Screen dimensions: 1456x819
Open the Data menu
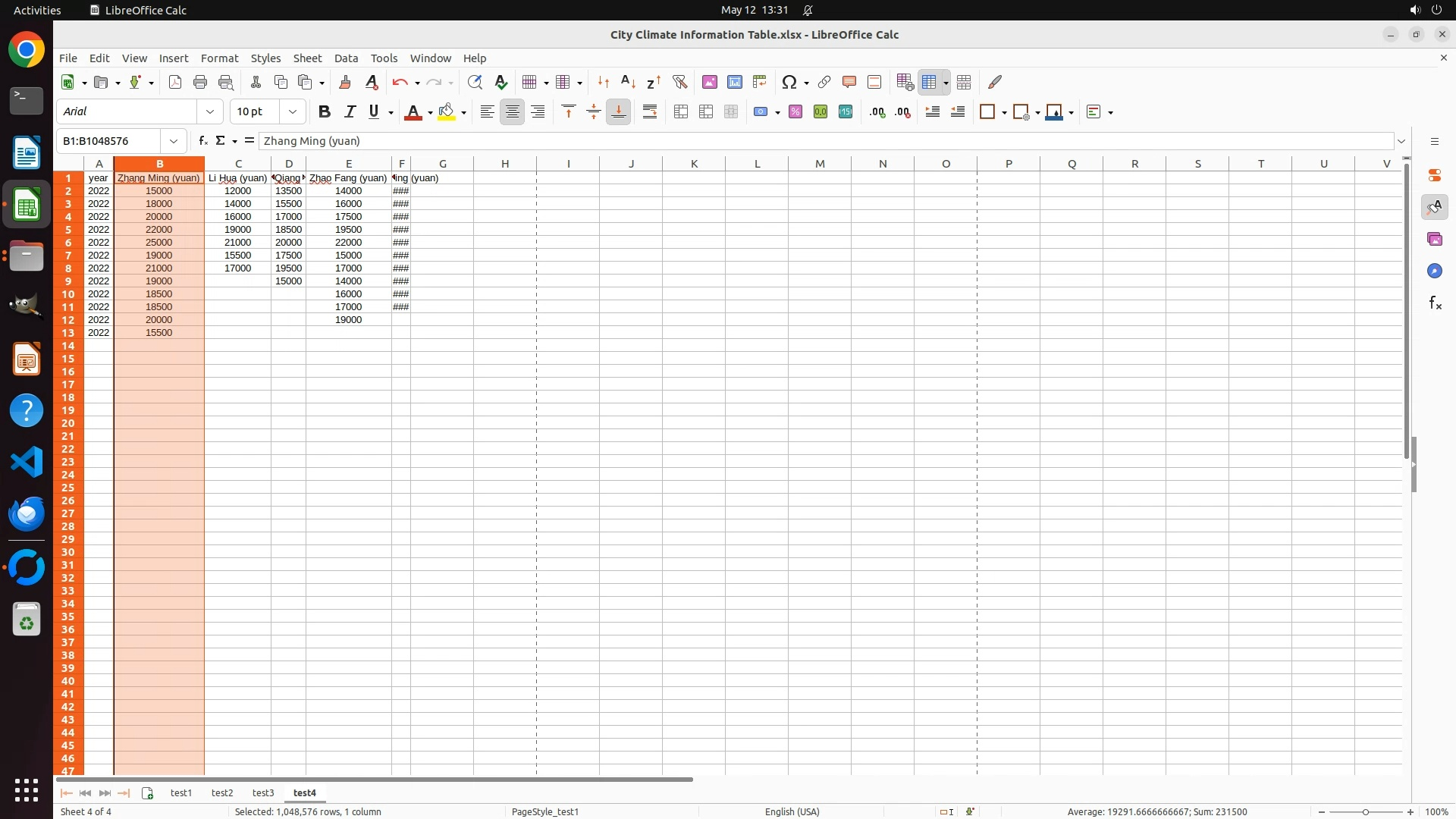346,58
